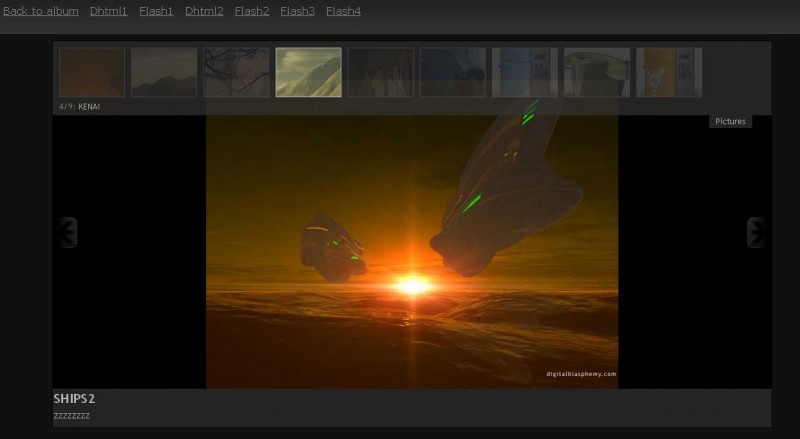Open the Dhtml2 link
The height and width of the screenshot is (439, 800).
(x=204, y=11)
